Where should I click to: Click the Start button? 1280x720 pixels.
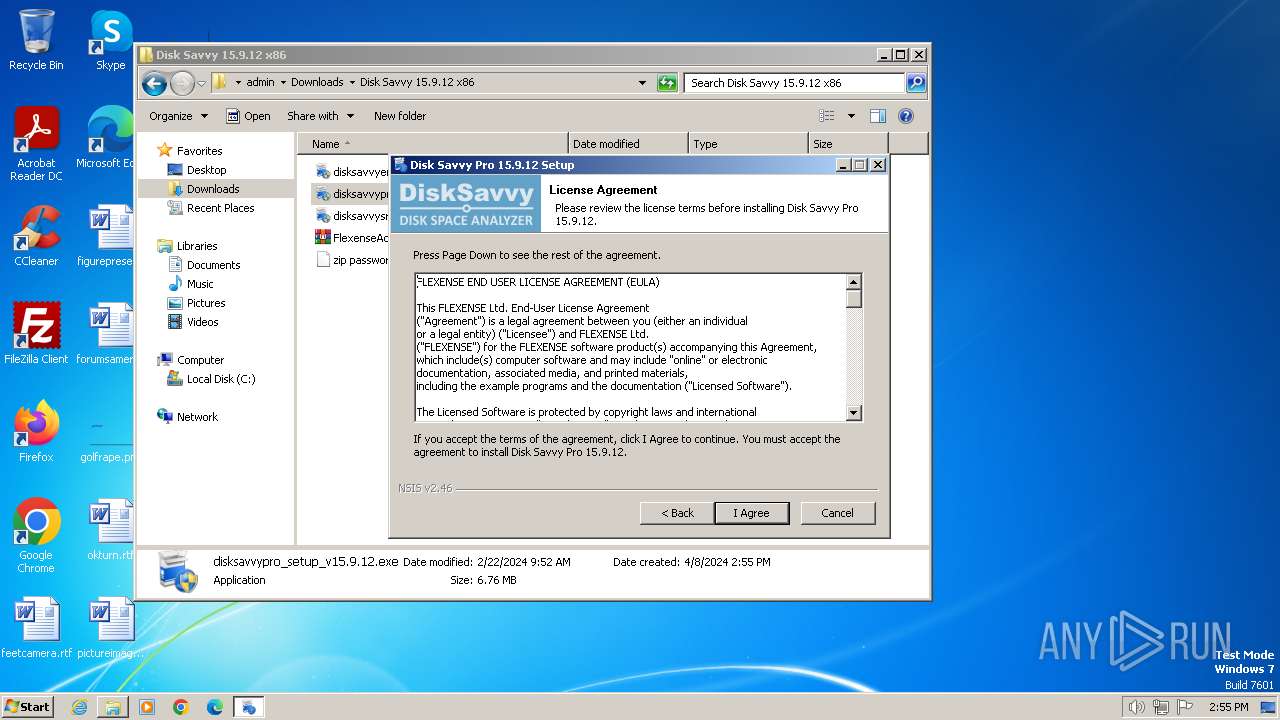[x=27, y=707]
